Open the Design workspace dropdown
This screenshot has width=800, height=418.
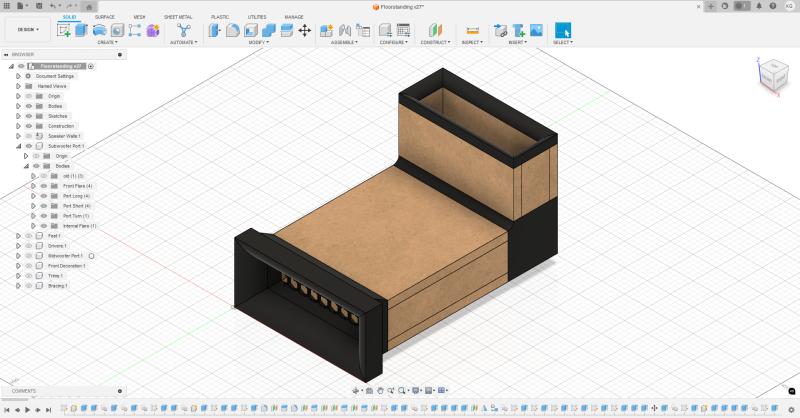[x=27, y=31]
